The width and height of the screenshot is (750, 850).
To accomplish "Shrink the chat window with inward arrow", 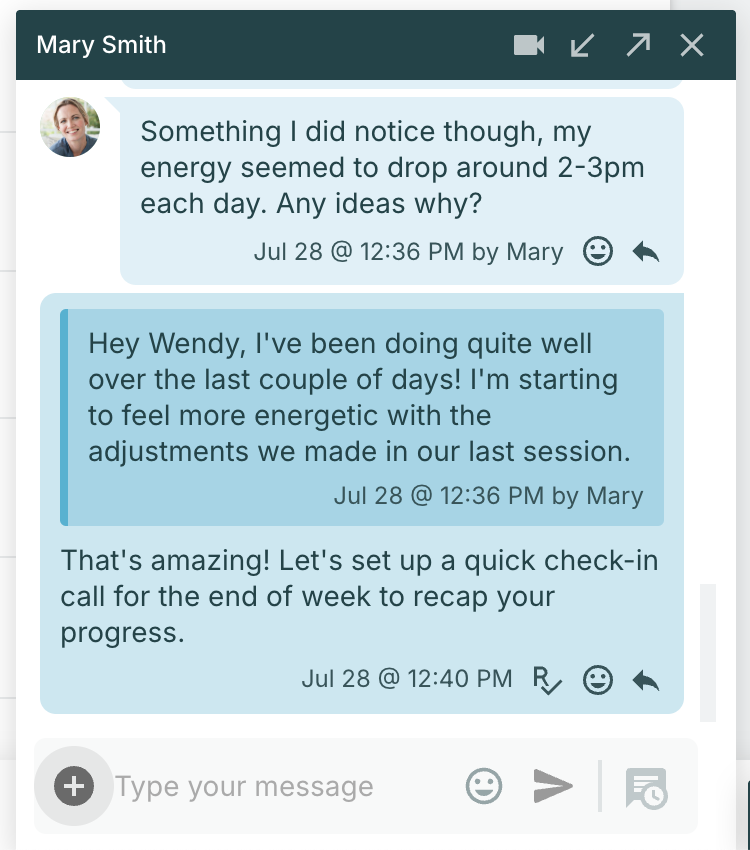I will (x=583, y=45).
